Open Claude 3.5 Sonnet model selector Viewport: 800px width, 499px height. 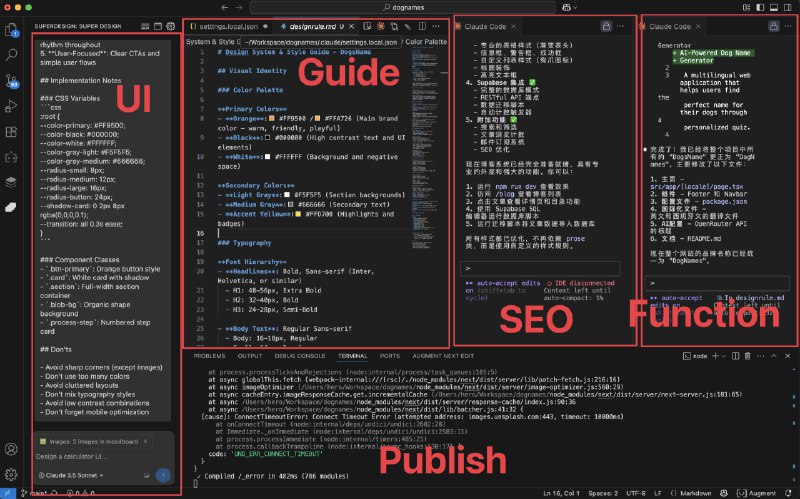coord(71,476)
